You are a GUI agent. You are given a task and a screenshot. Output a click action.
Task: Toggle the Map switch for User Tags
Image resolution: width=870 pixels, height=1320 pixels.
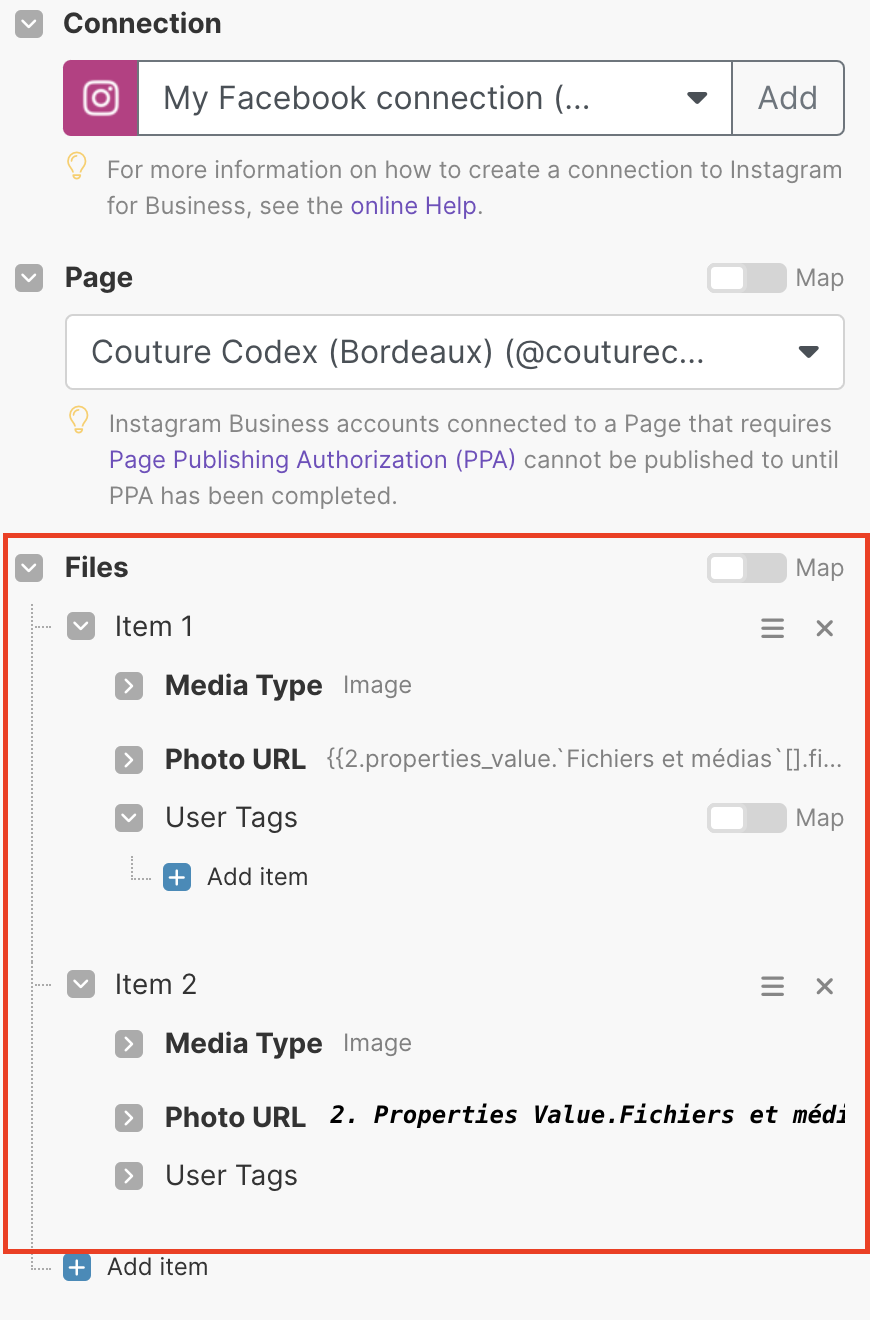(x=746, y=818)
